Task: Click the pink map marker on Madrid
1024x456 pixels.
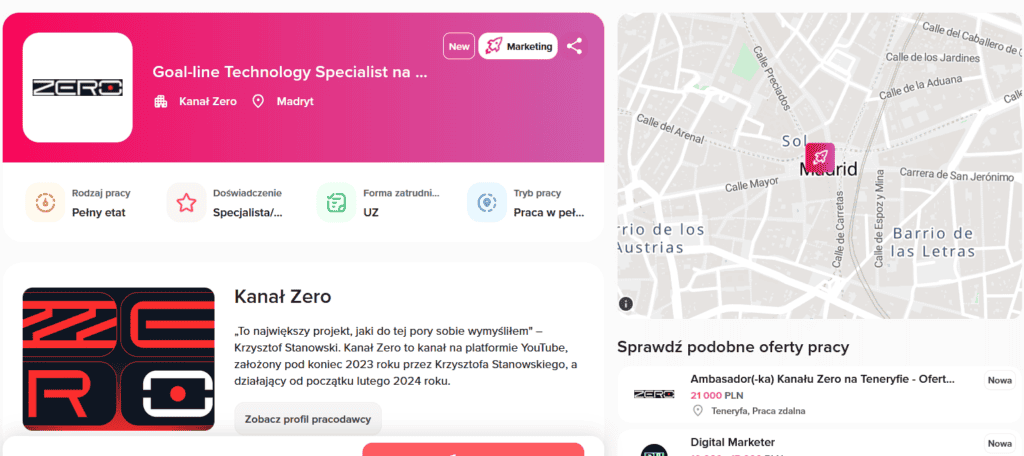Action: [820, 158]
